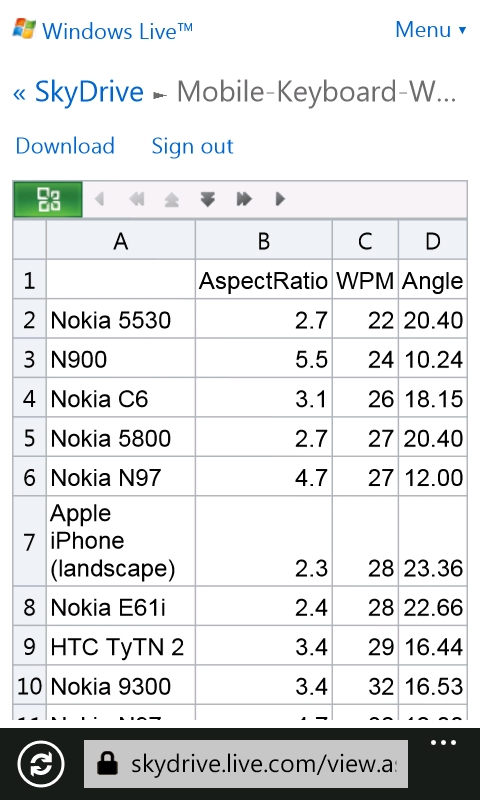Select column A header
Image resolution: width=480 pixels, height=800 pixels.
(x=120, y=240)
